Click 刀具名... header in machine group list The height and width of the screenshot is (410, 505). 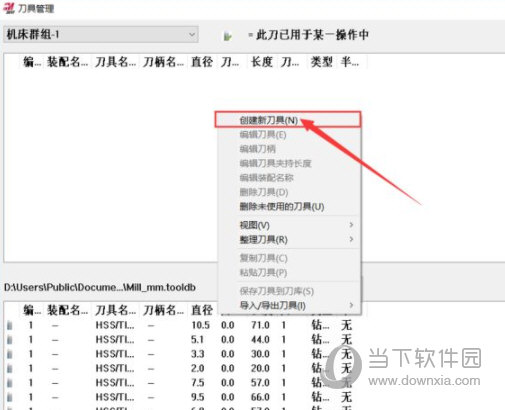tap(115, 62)
